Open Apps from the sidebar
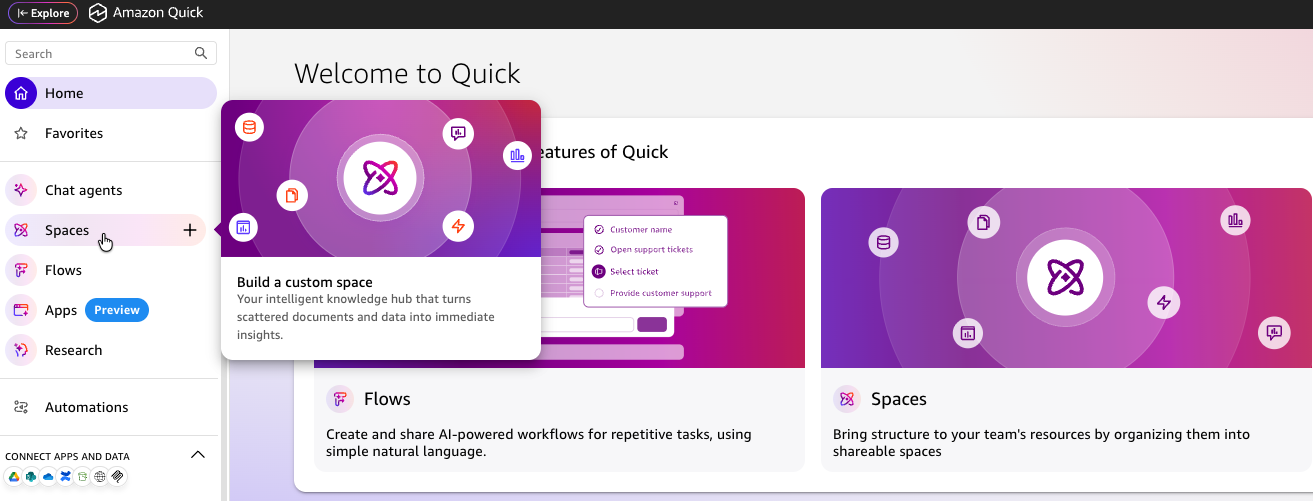The width and height of the screenshot is (1313, 501). pos(60,310)
